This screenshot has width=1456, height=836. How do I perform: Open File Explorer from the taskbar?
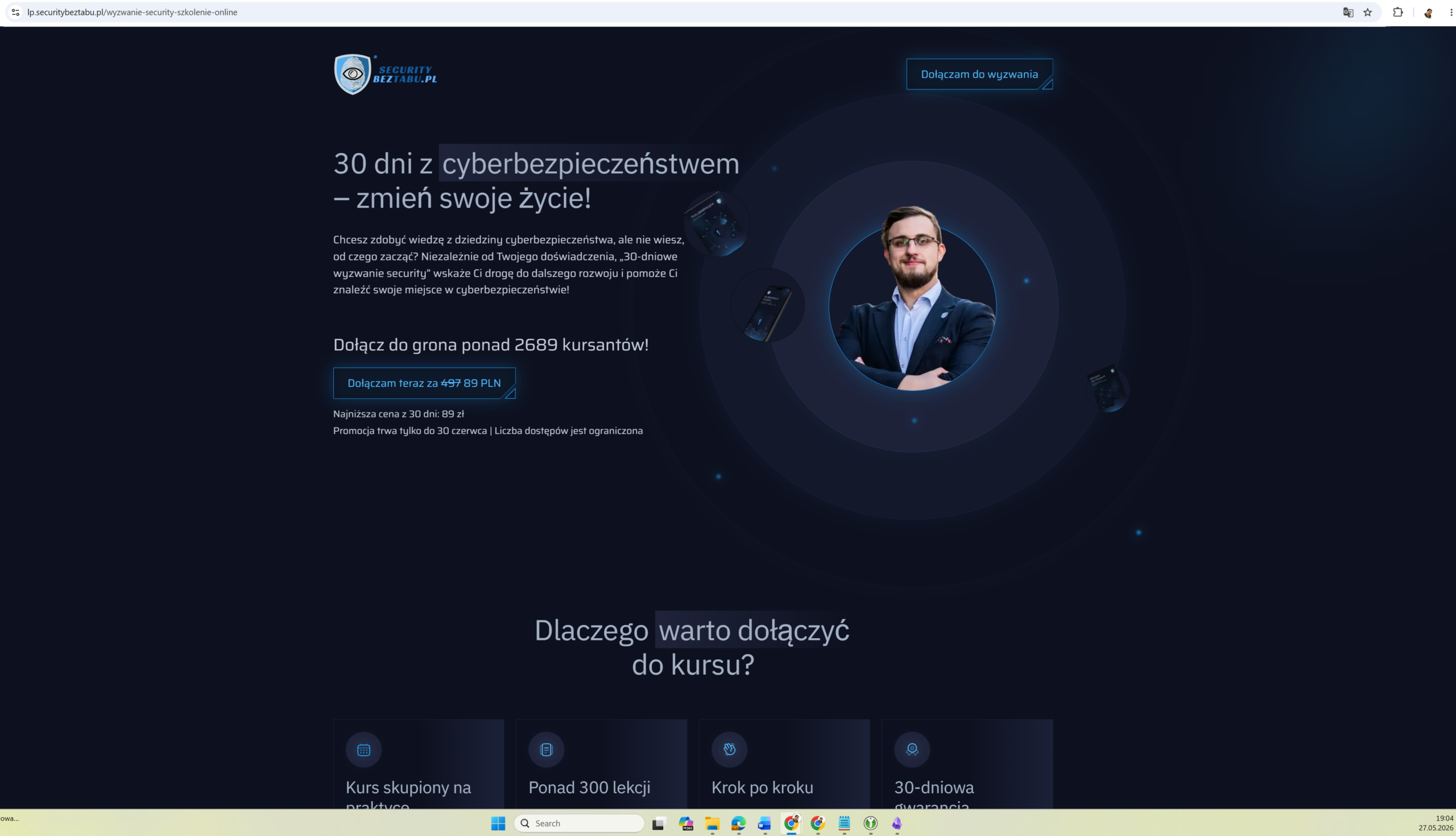pos(712,823)
